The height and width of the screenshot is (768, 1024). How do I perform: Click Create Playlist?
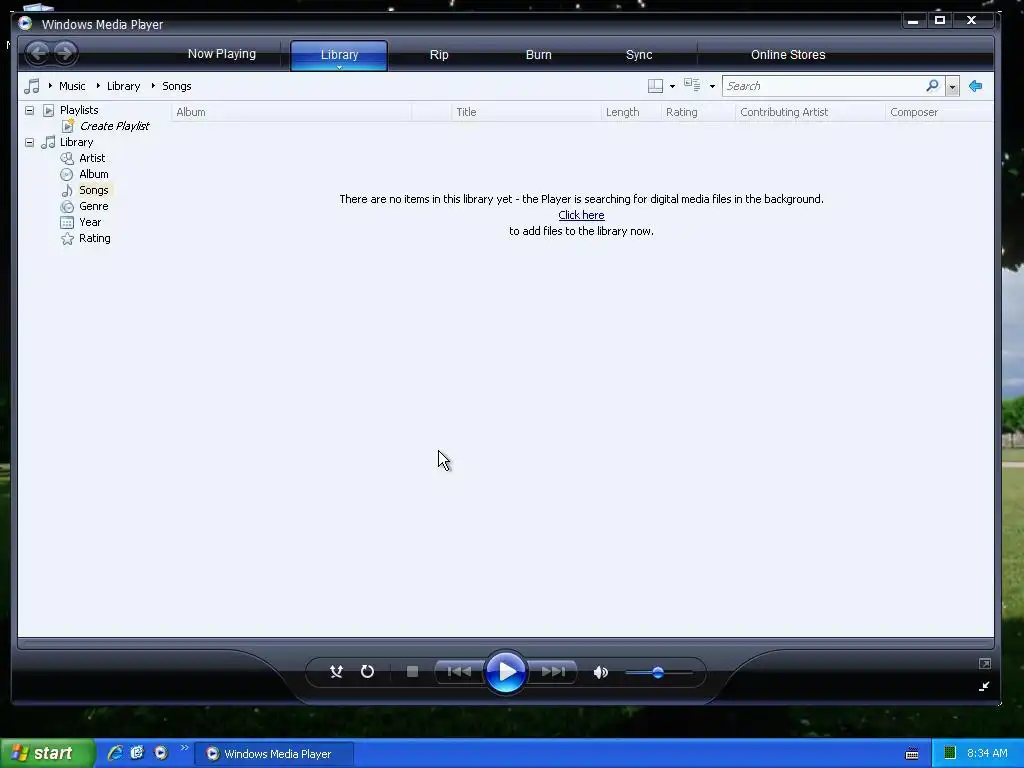coord(114,126)
